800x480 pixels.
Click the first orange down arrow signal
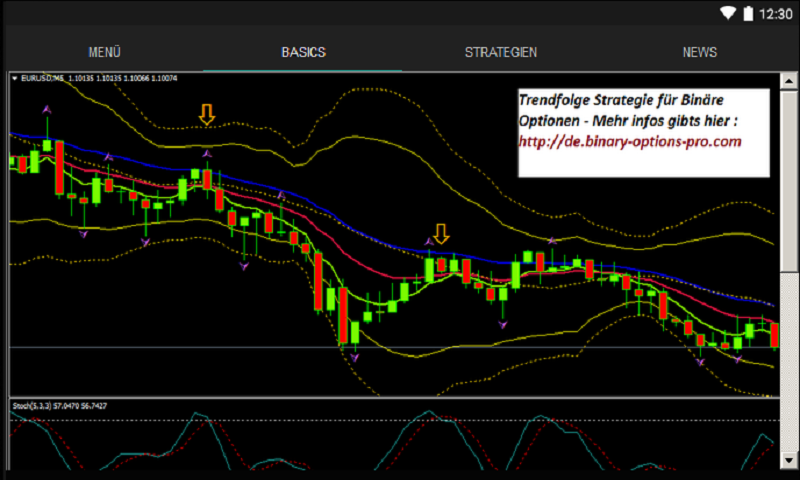click(206, 115)
